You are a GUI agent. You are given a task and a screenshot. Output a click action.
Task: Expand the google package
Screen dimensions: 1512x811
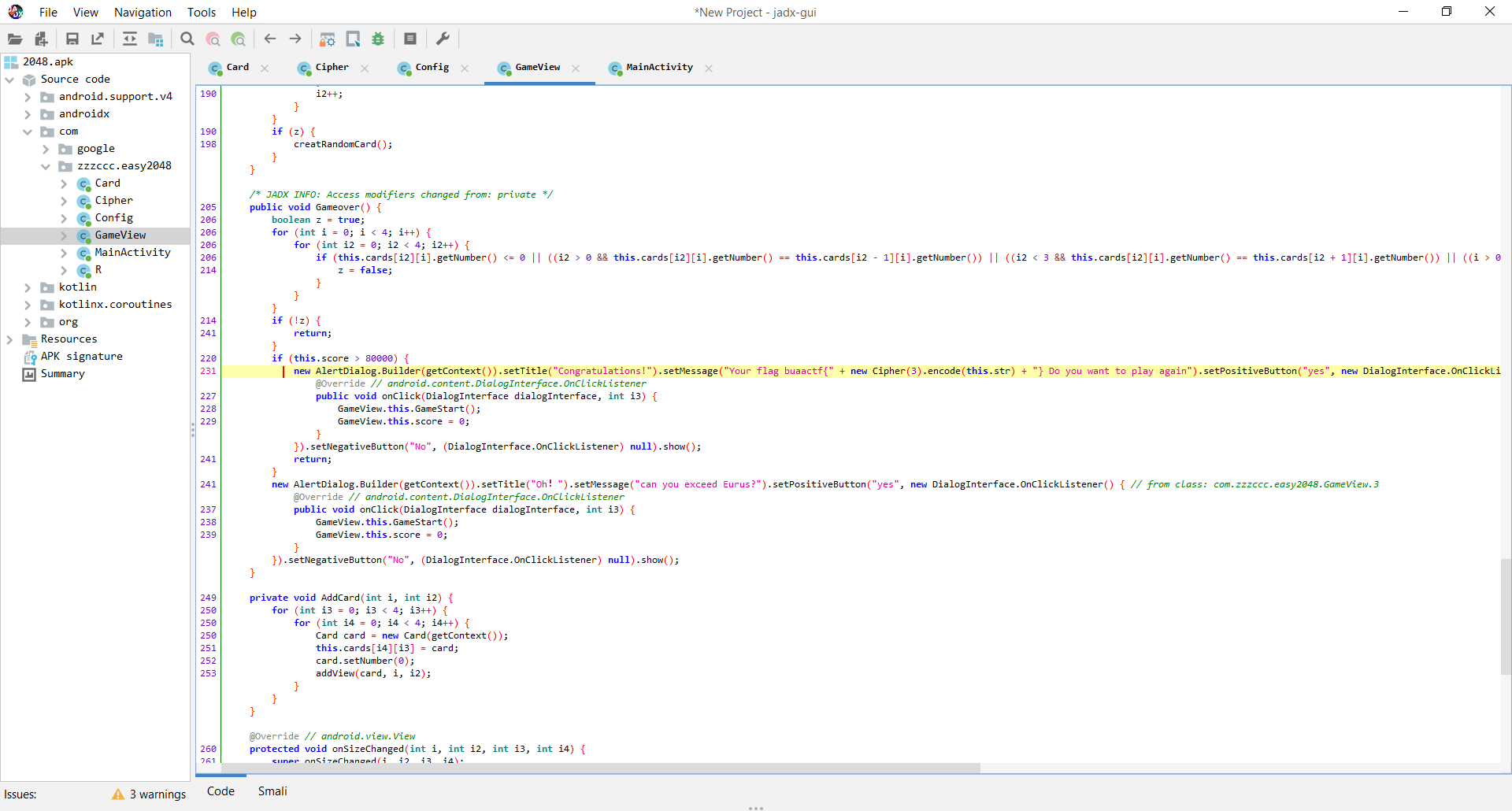pyautogui.click(x=46, y=149)
